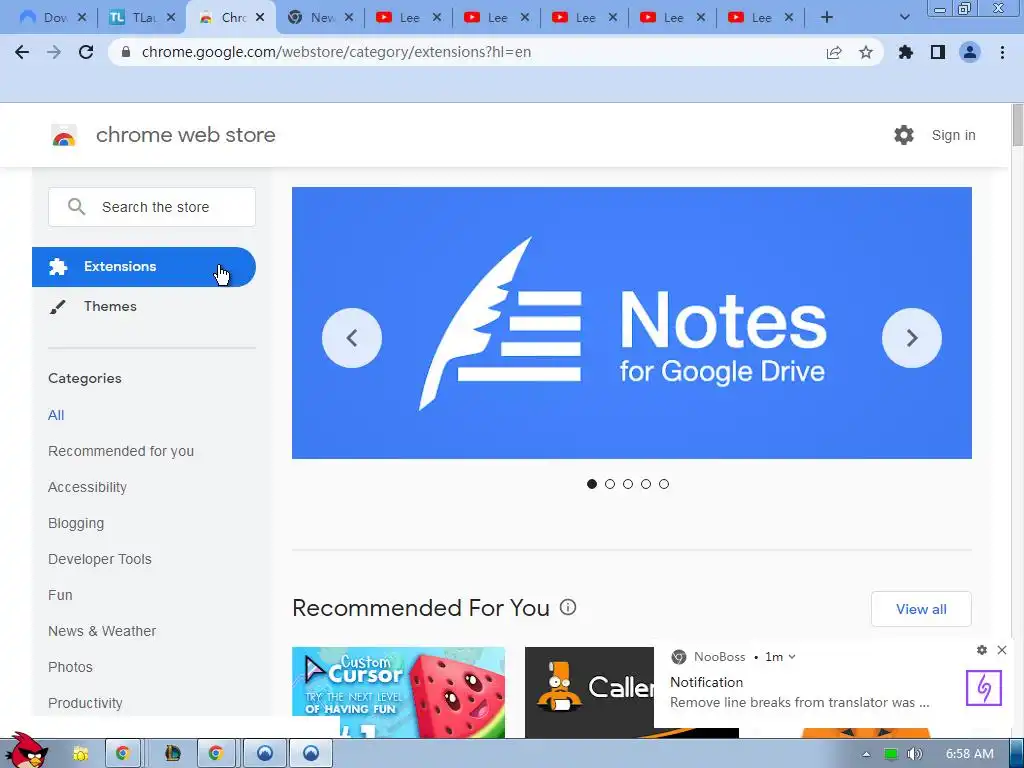
Task: Click View all for recommendations
Action: coord(921,609)
